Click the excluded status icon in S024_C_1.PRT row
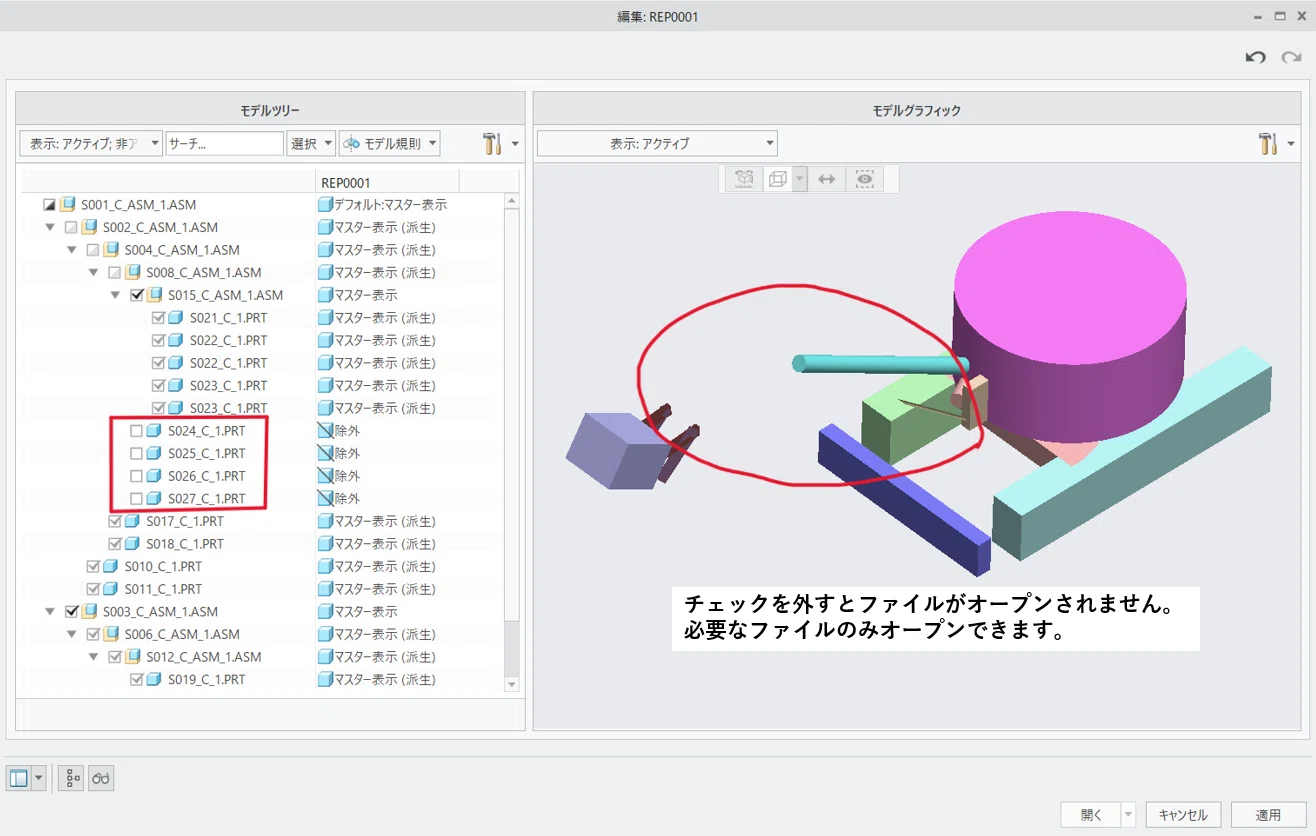This screenshot has height=836, width=1316. (324, 431)
